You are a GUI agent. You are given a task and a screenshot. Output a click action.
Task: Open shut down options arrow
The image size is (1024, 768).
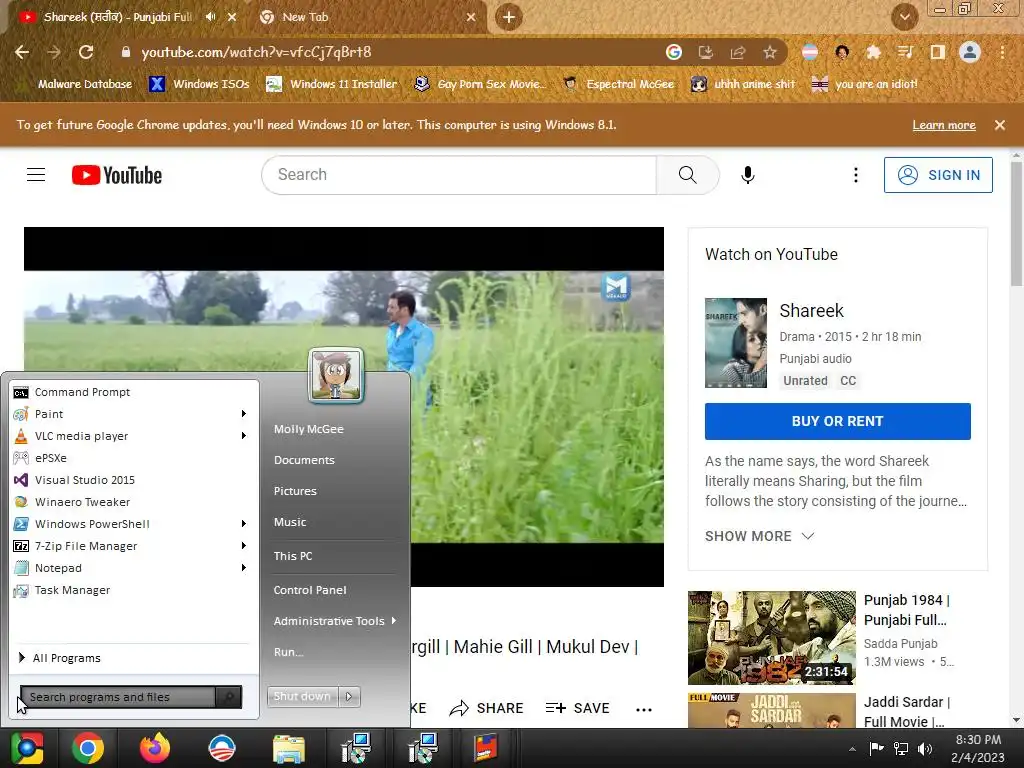349,697
